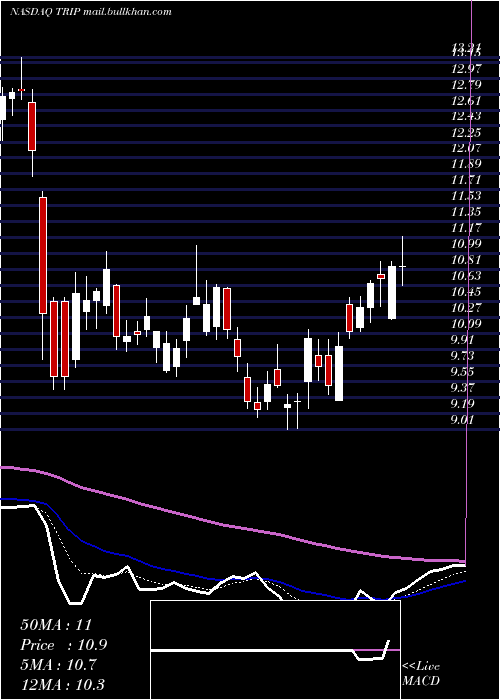Click the NASDAQ TRIP chart title

[x=91, y=12]
